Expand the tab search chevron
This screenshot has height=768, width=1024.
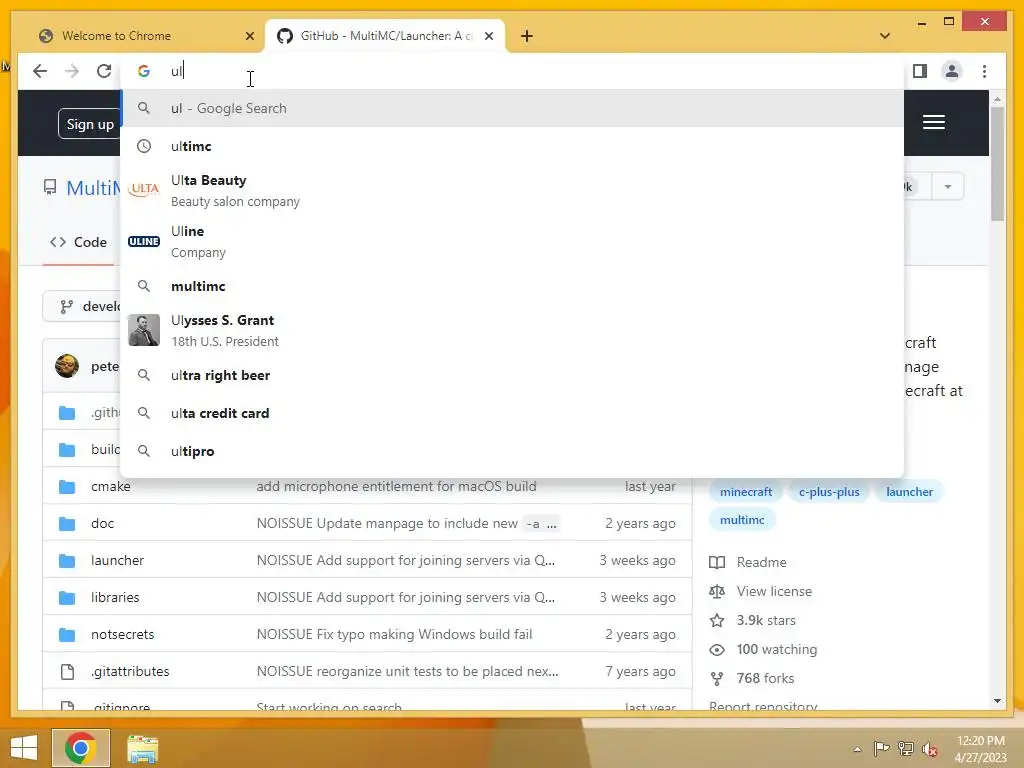885,36
